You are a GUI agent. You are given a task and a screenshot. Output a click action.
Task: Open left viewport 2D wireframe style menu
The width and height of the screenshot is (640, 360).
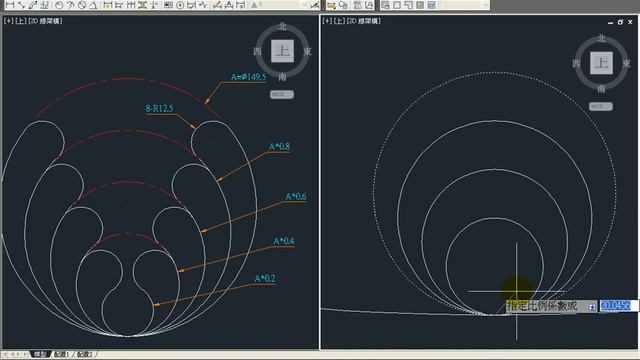point(45,21)
